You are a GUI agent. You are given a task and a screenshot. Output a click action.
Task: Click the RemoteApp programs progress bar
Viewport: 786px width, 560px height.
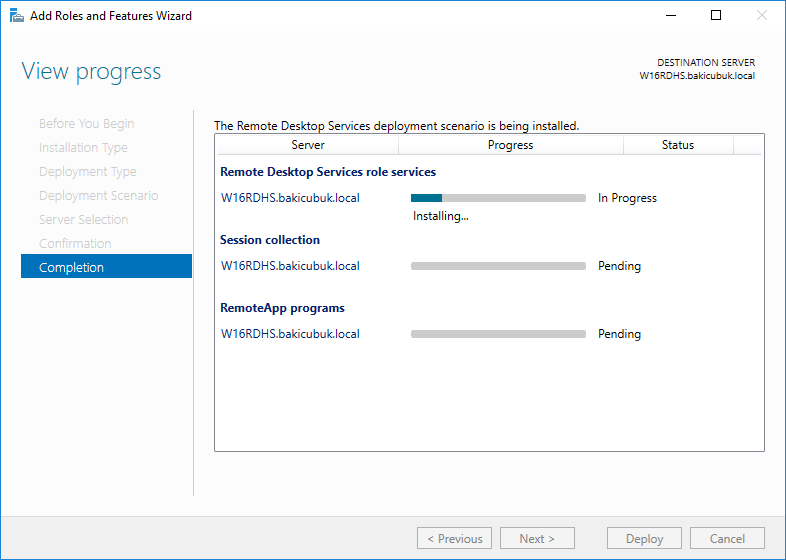[498, 334]
